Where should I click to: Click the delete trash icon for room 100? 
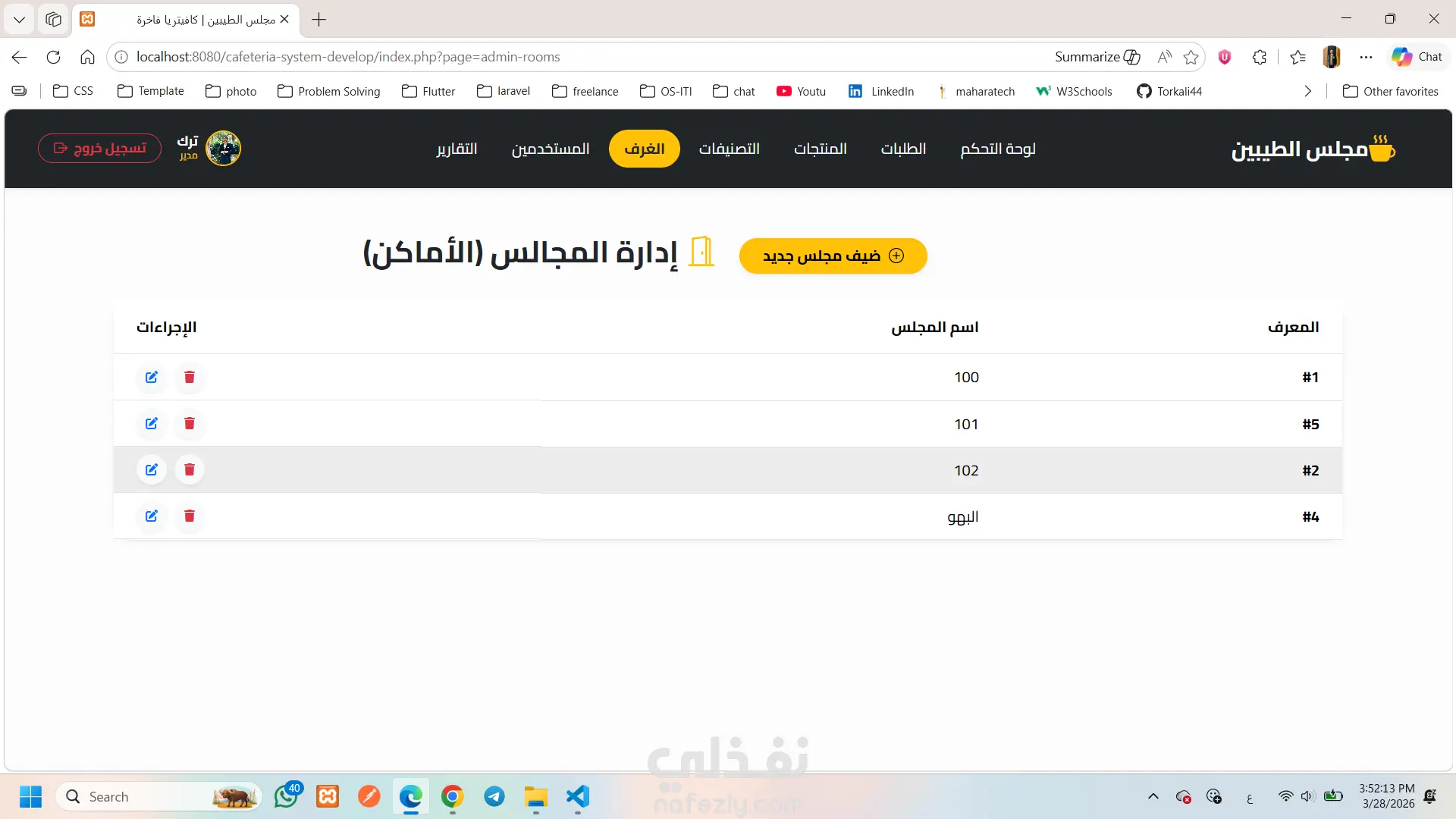pyautogui.click(x=190, y=377)
